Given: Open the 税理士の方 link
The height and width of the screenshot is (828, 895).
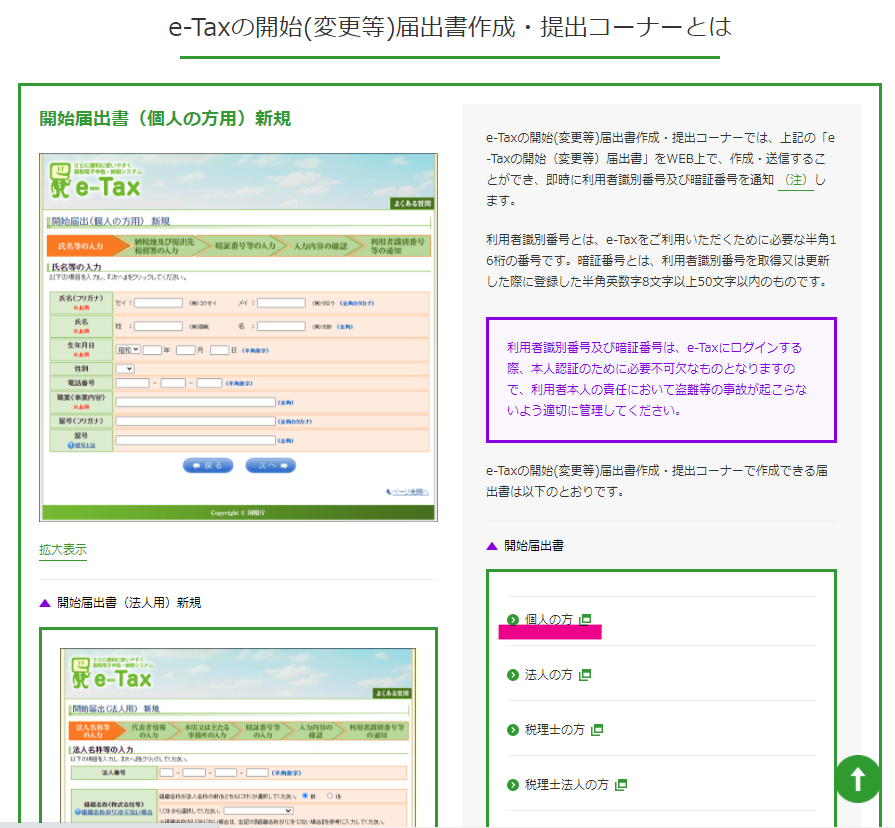Looking at the screenshot, I should pos(554,730).
